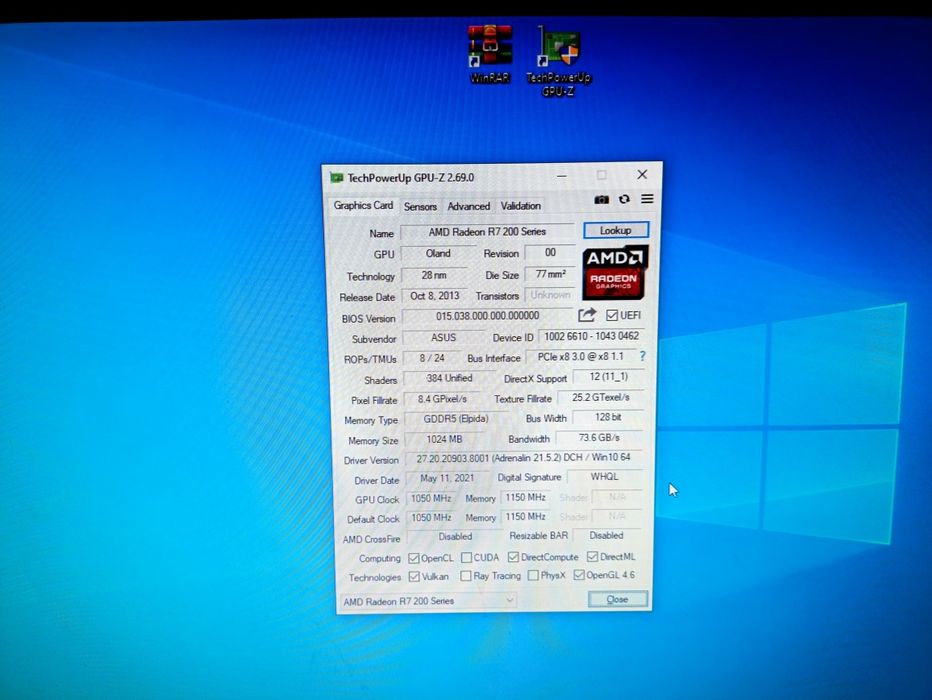Click the Digital Signature value WHQL
The height and width of the screenshot is (700, 932).
point(604,477)
